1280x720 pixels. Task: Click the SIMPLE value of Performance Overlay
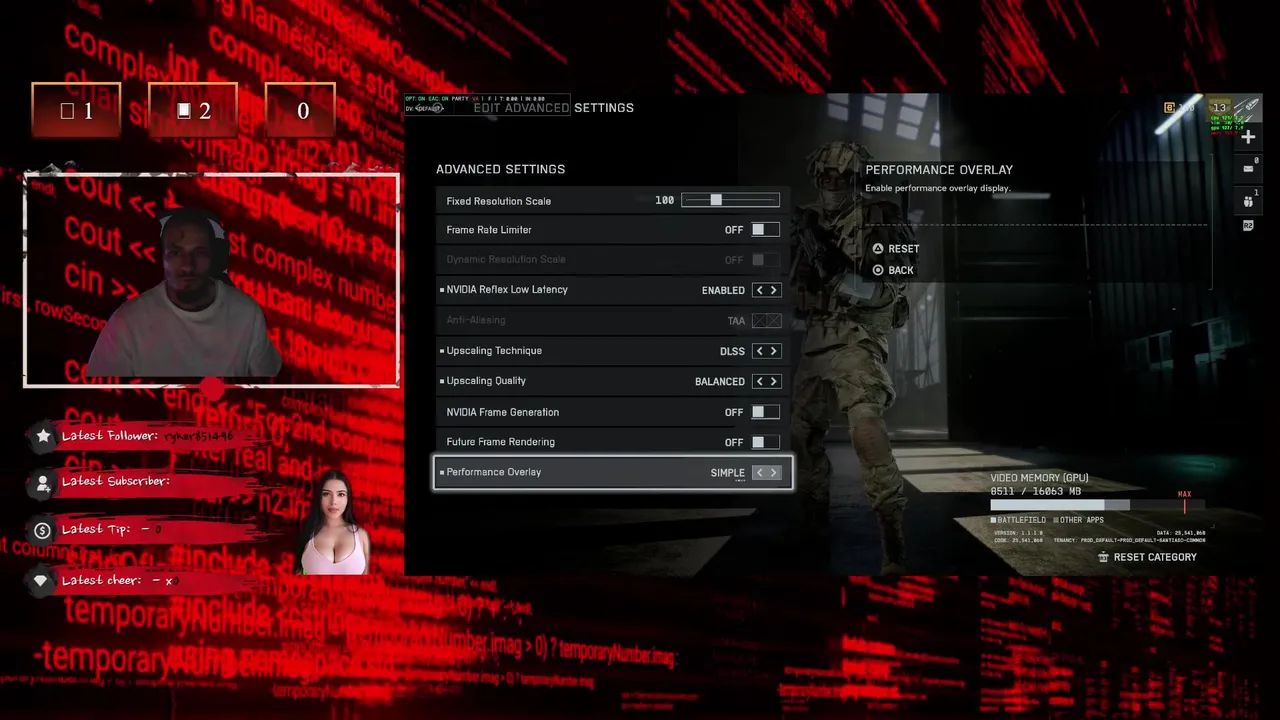pyautogui.click(x=728, y=473)
